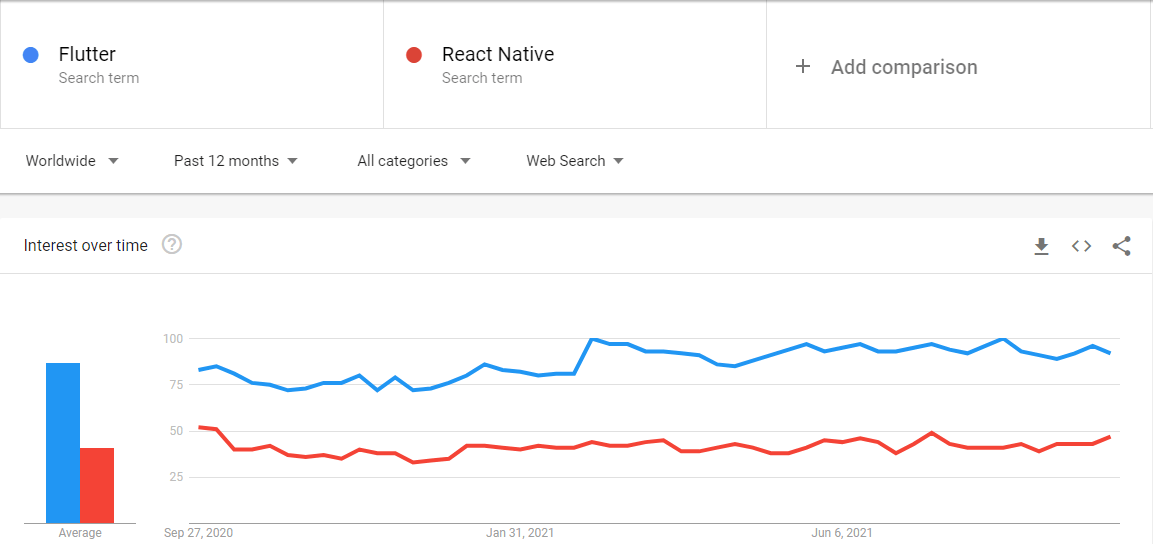Click the Jun 6, 2021 axis label
Viewport: 1153px width, 544px height.
[x=841, y=533]
